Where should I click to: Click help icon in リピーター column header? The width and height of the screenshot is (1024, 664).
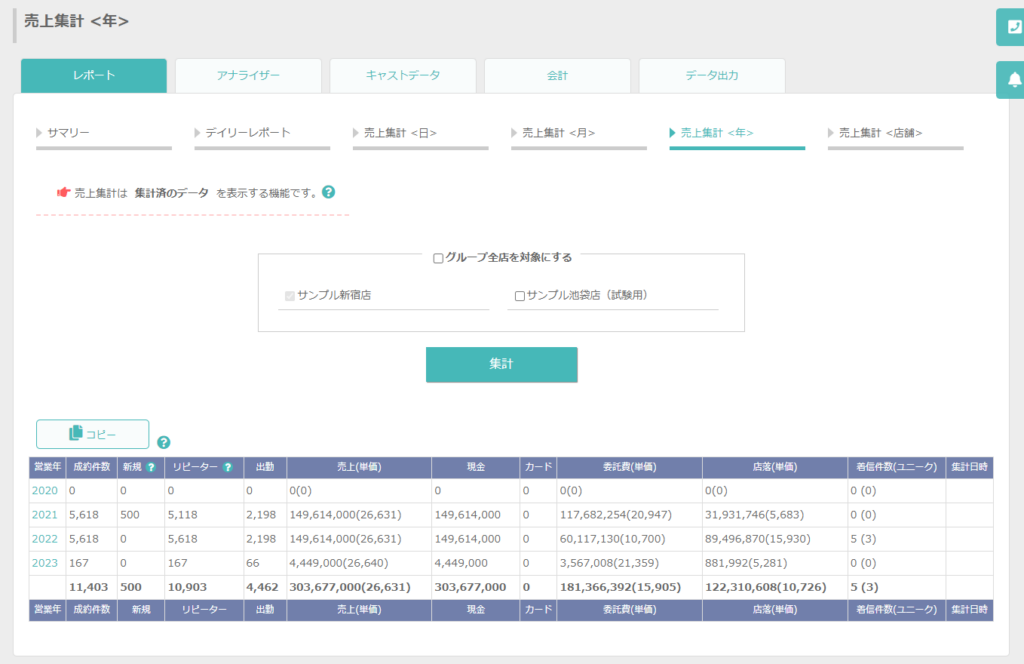click(x=228, y=467)
